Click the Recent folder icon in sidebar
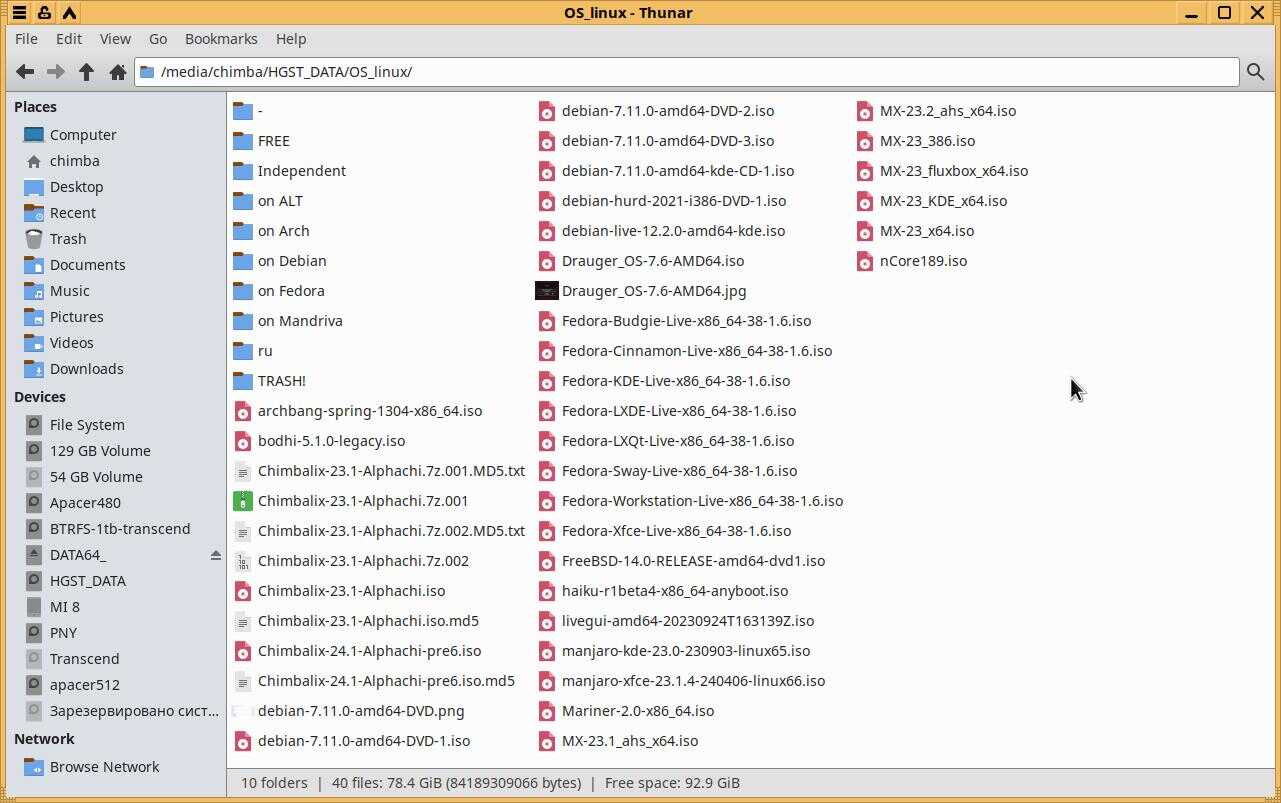The image size is (1281, 803). tap(34, 213)
